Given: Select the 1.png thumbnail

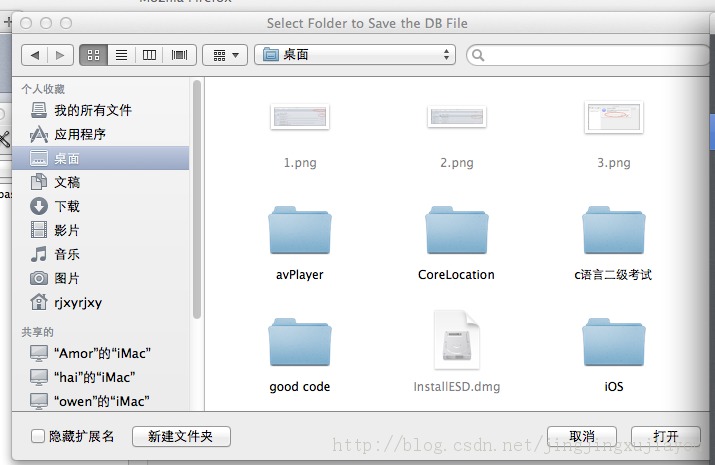Looking at the screenshot, I should [x=299, y=118].
